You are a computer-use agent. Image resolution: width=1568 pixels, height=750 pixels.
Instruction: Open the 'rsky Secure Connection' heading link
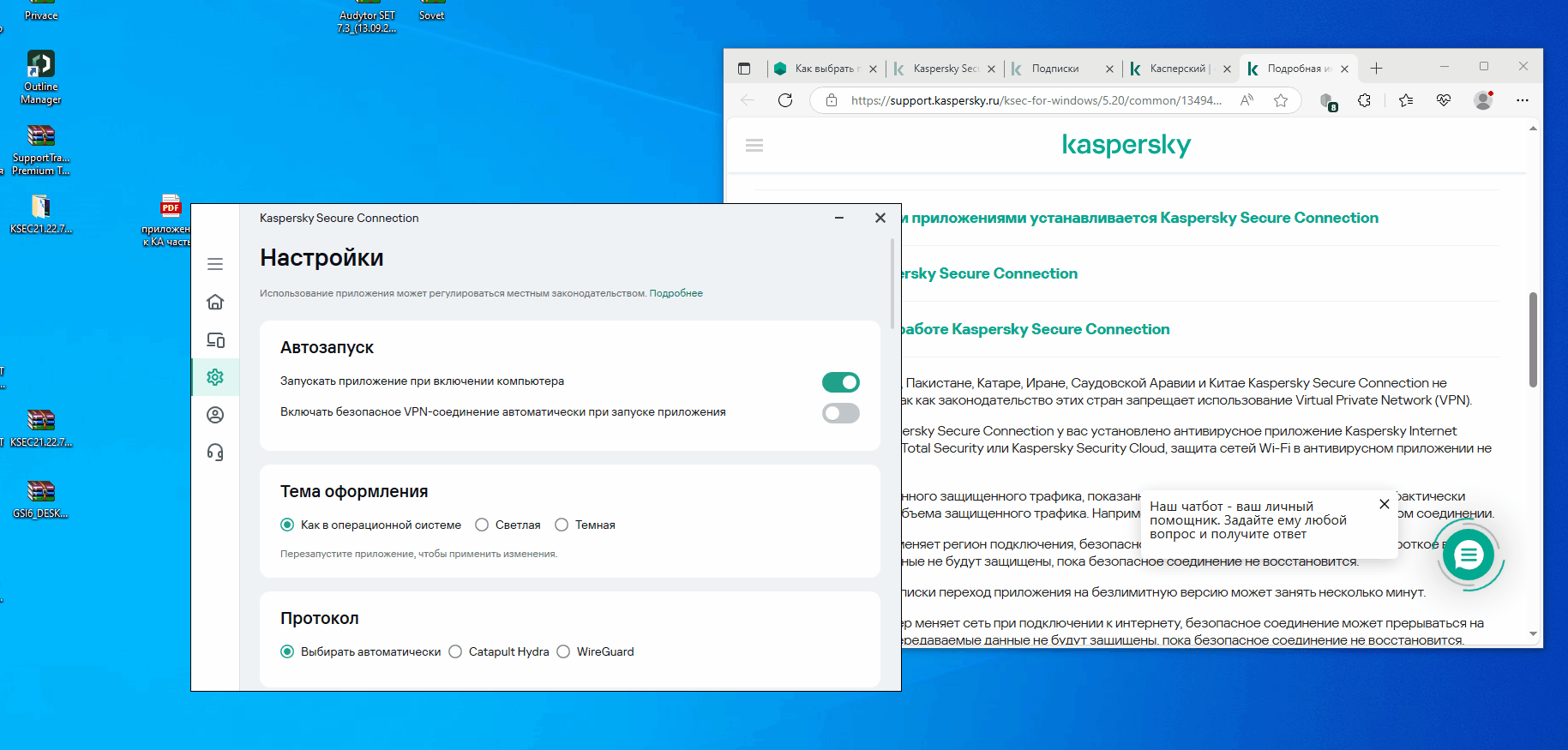[989, 273]
